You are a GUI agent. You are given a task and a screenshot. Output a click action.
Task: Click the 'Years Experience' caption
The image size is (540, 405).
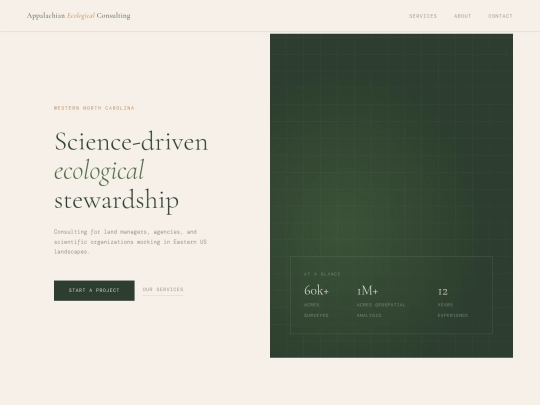(453, 310)
